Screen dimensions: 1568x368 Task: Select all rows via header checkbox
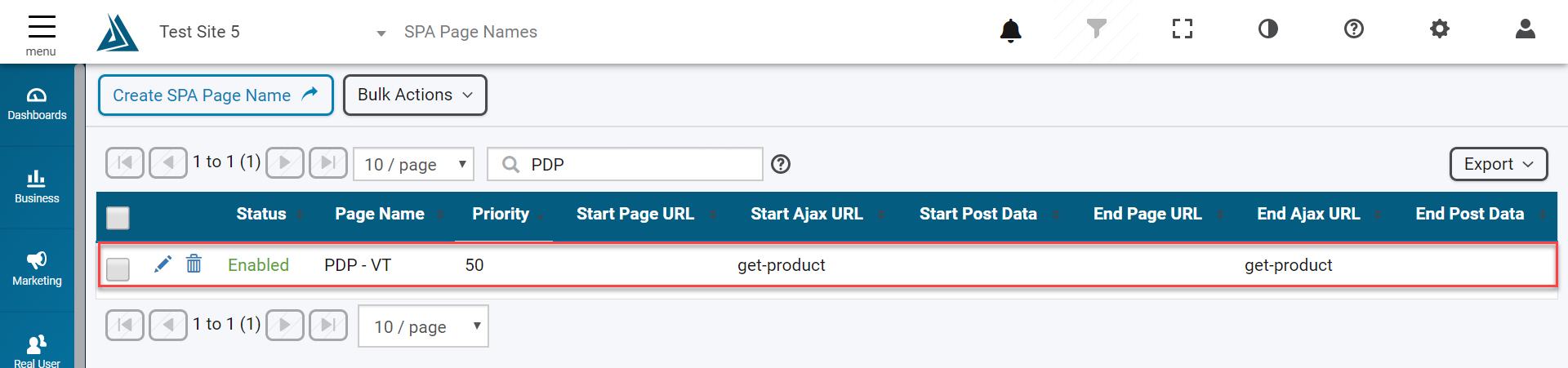pyautogui.click(x=118, y=218)
